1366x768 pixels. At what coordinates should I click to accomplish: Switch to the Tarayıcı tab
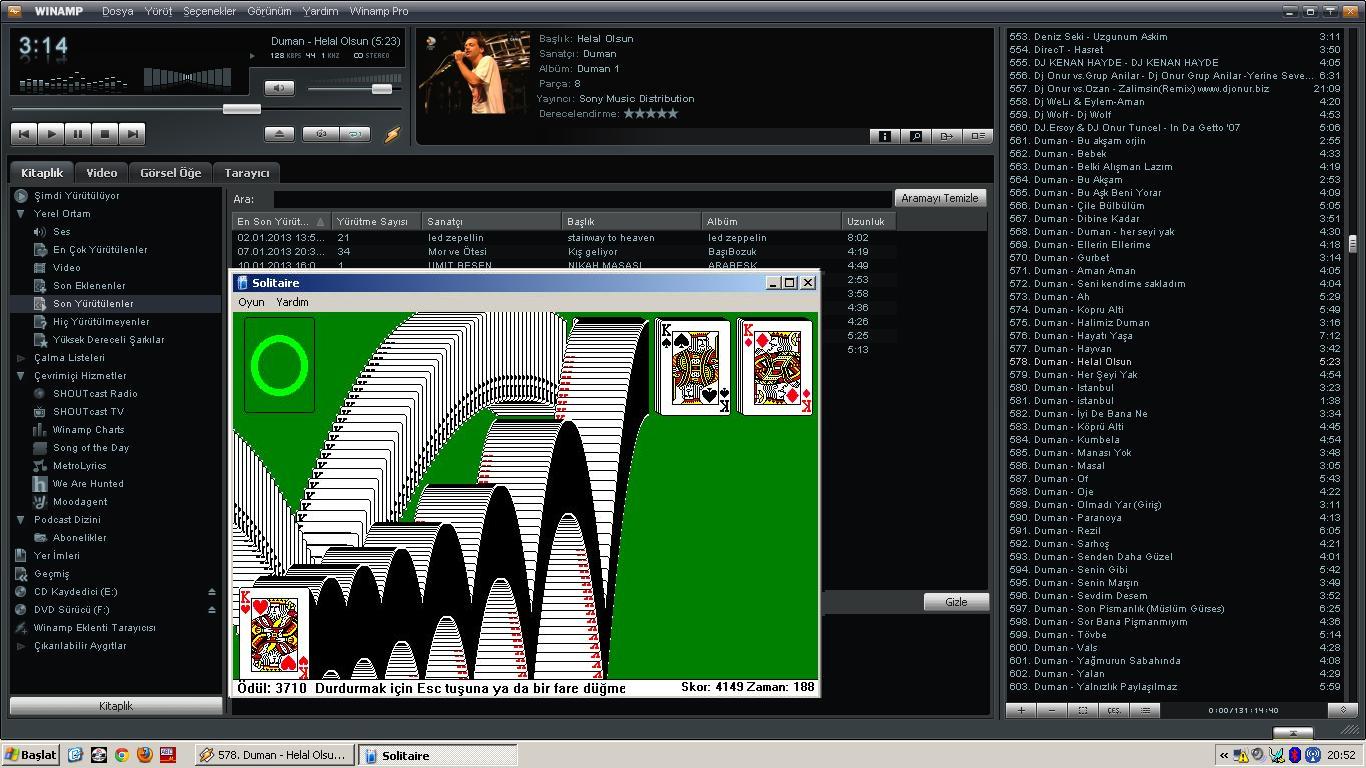(x=247, y=172)
